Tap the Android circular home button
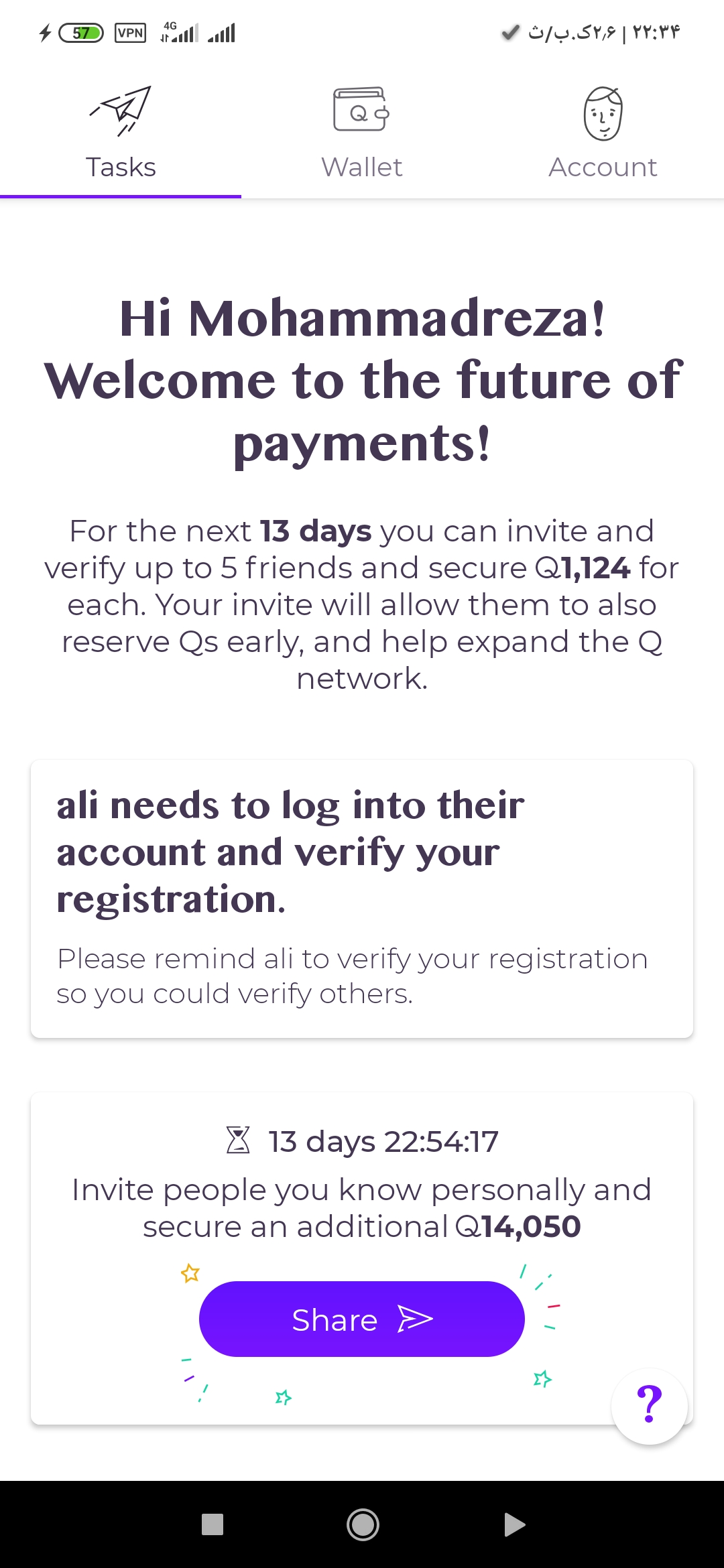Image resolution: width=724 pixels, height=1568 pixels. [x=363, y=1524]
